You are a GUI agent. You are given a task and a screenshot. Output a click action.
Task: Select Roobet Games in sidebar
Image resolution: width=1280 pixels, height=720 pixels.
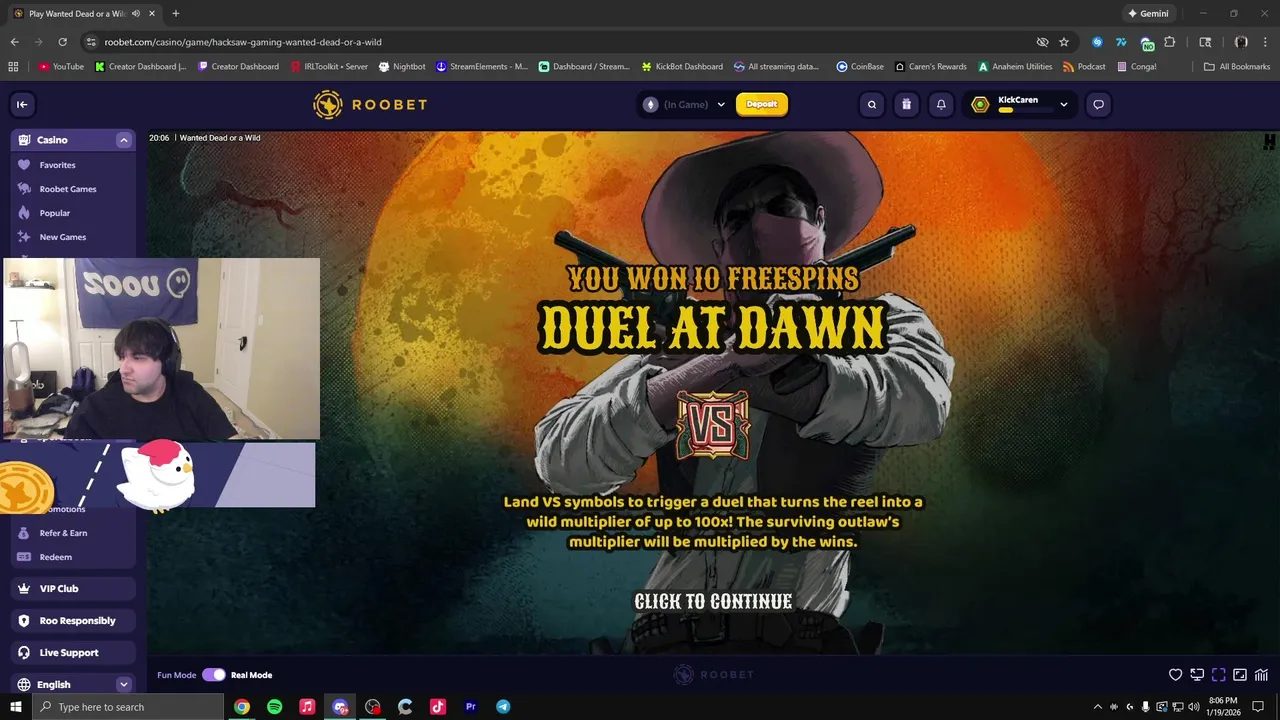73,189
